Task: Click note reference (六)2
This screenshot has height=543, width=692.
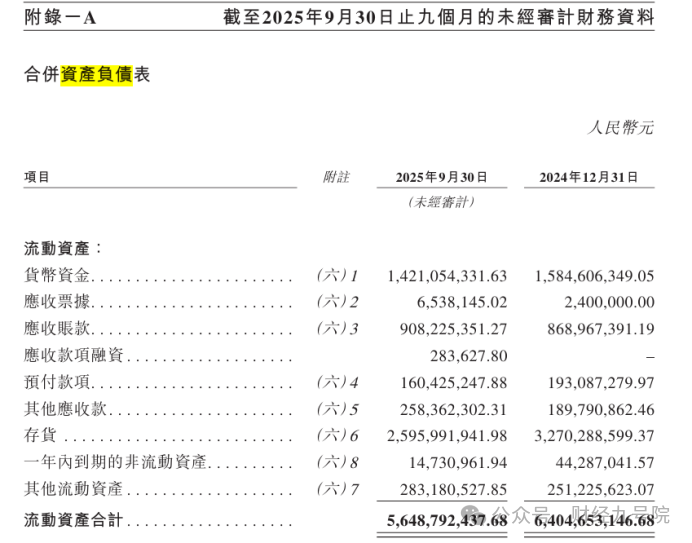Action: click(x=338, y=302)
